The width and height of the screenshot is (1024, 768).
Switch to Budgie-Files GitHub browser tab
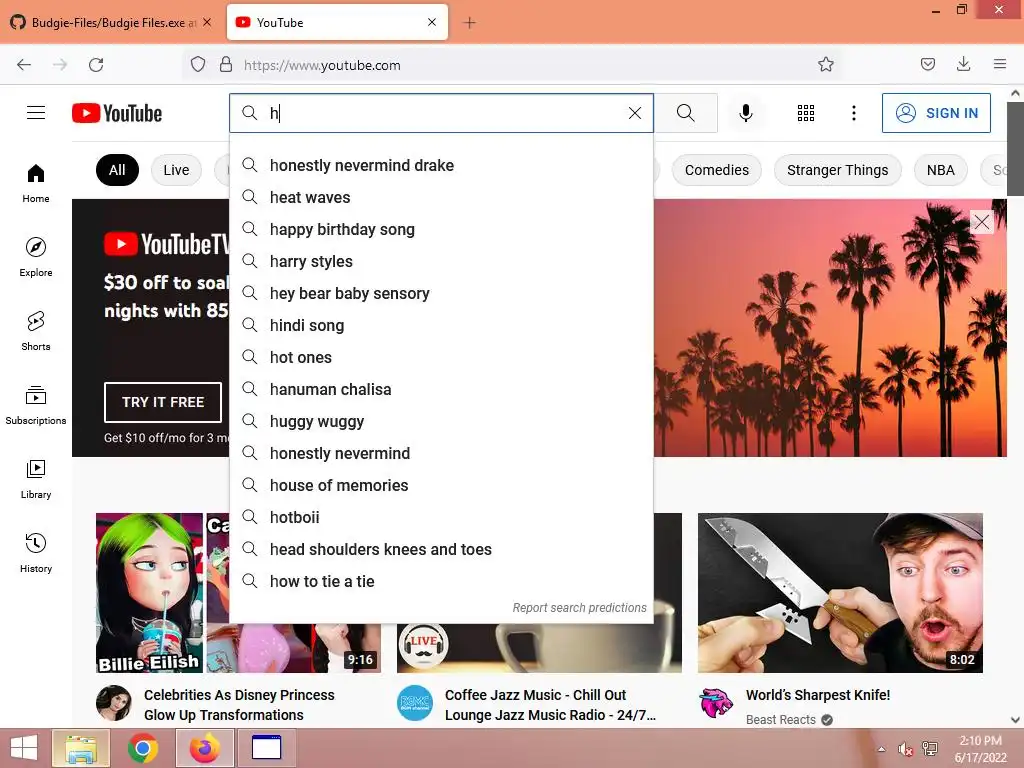(111, 22)
